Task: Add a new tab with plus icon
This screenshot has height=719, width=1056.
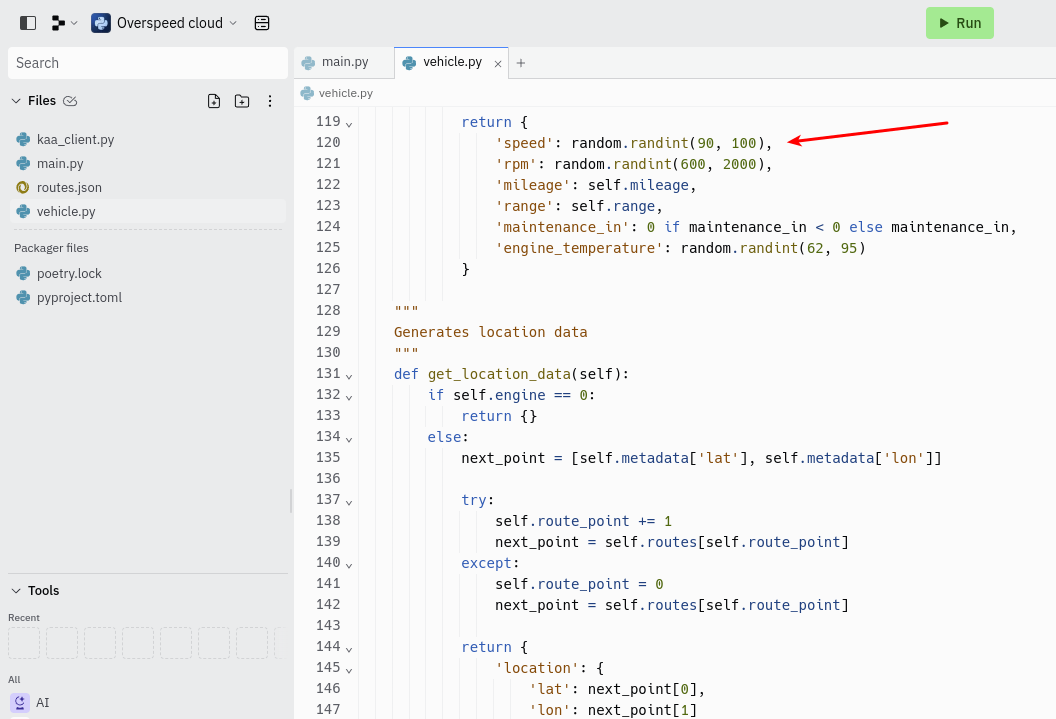Action: (x=521, y=63)
